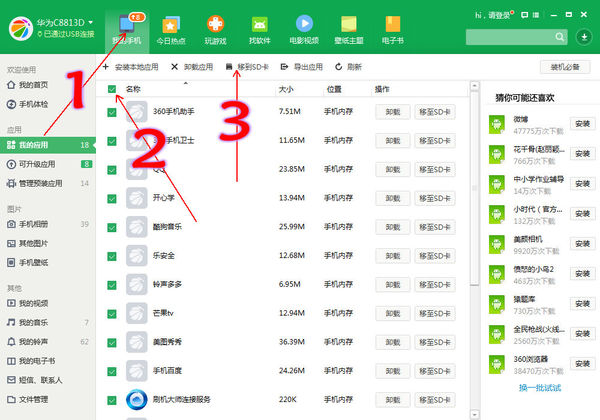Click 导出应用 export icon
The width and height of the screenshot is (600, 420).
(284, 67)
